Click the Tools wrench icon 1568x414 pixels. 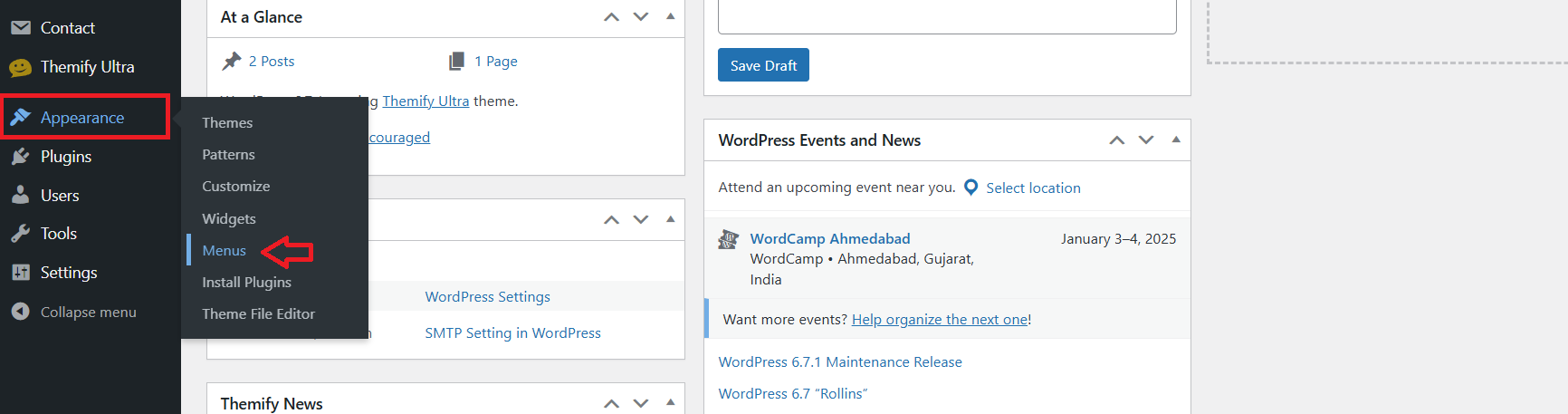pyautogui.click(x=20, y=234)
